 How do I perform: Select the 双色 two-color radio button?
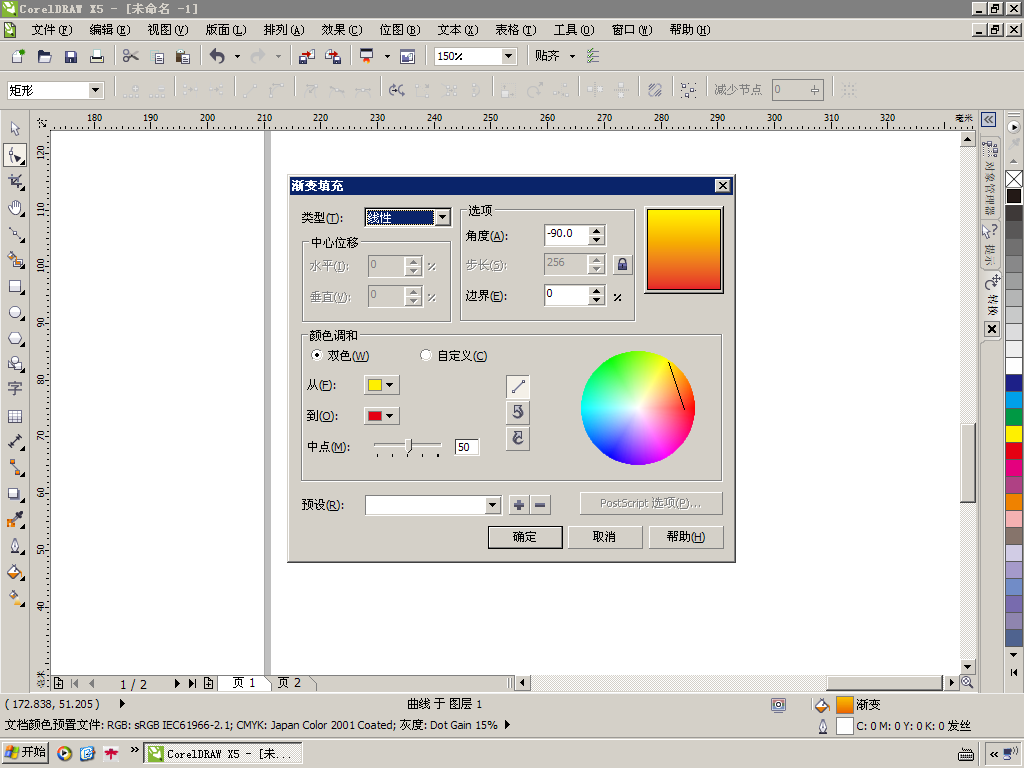[317, 355]
